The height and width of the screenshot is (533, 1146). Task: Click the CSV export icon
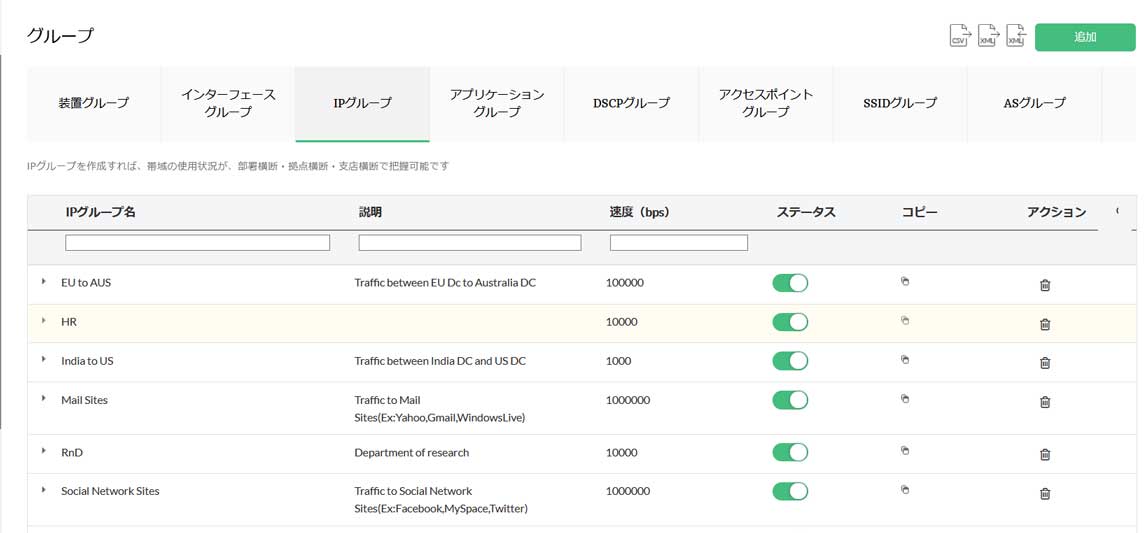[959, 36]
